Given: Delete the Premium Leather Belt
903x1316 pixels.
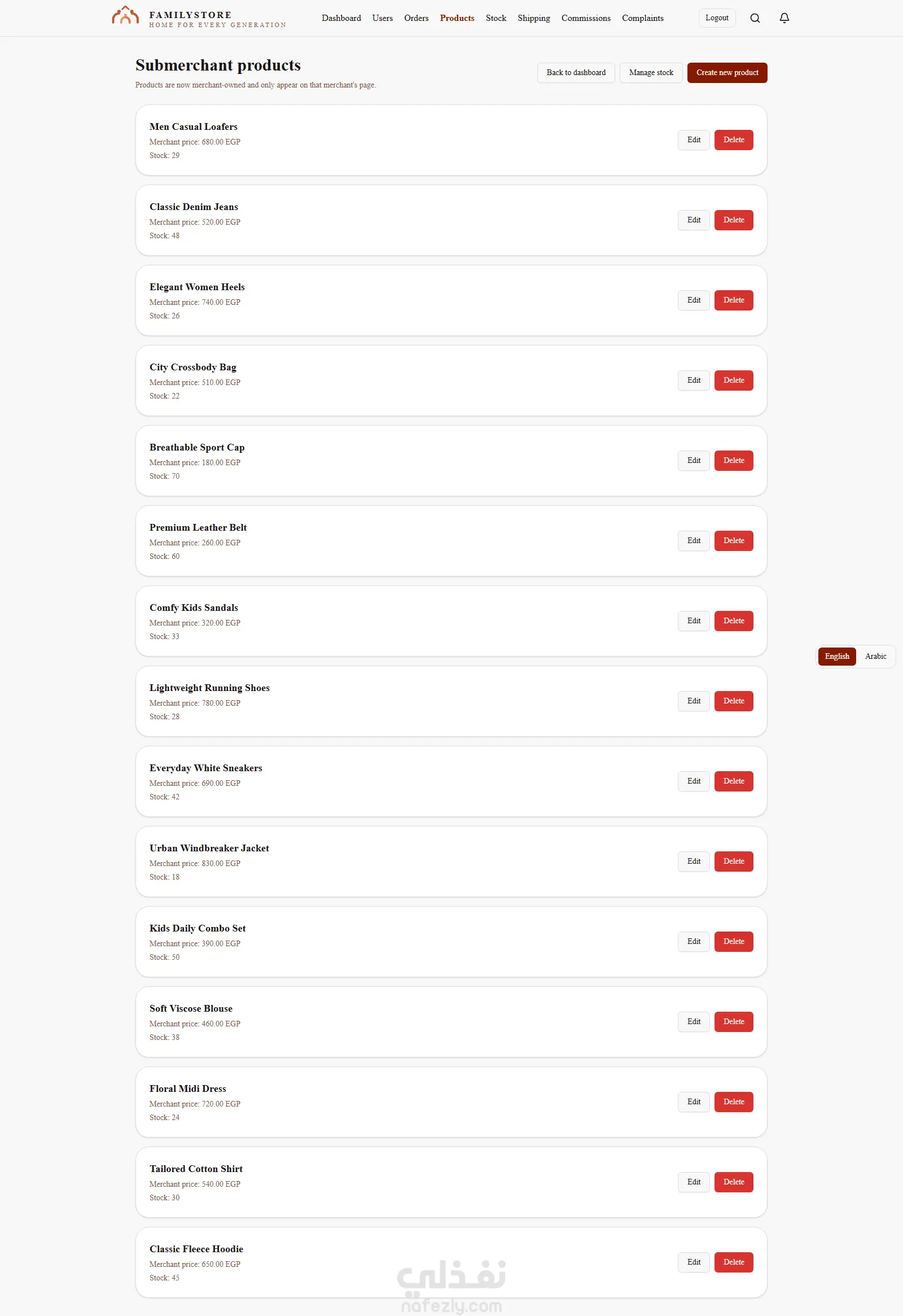Looking at the screenshot, I should 734,541.
